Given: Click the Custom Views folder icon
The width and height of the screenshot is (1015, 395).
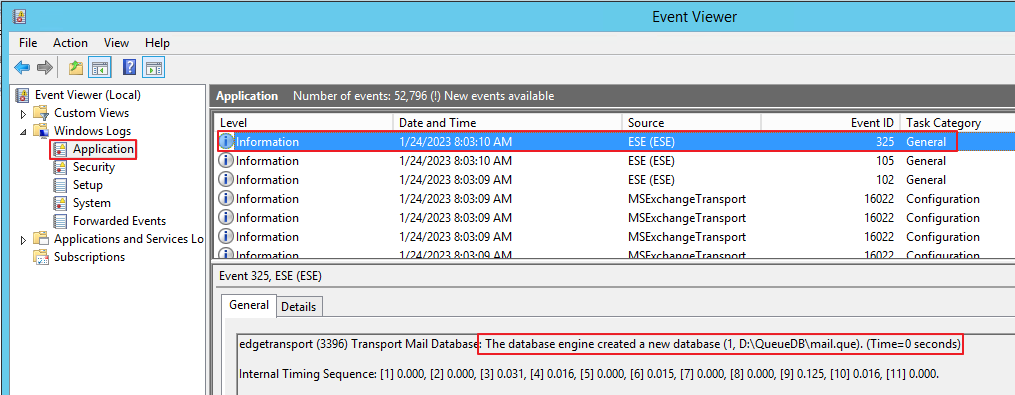Looking at the screenshot, I should tap(41, 113).
